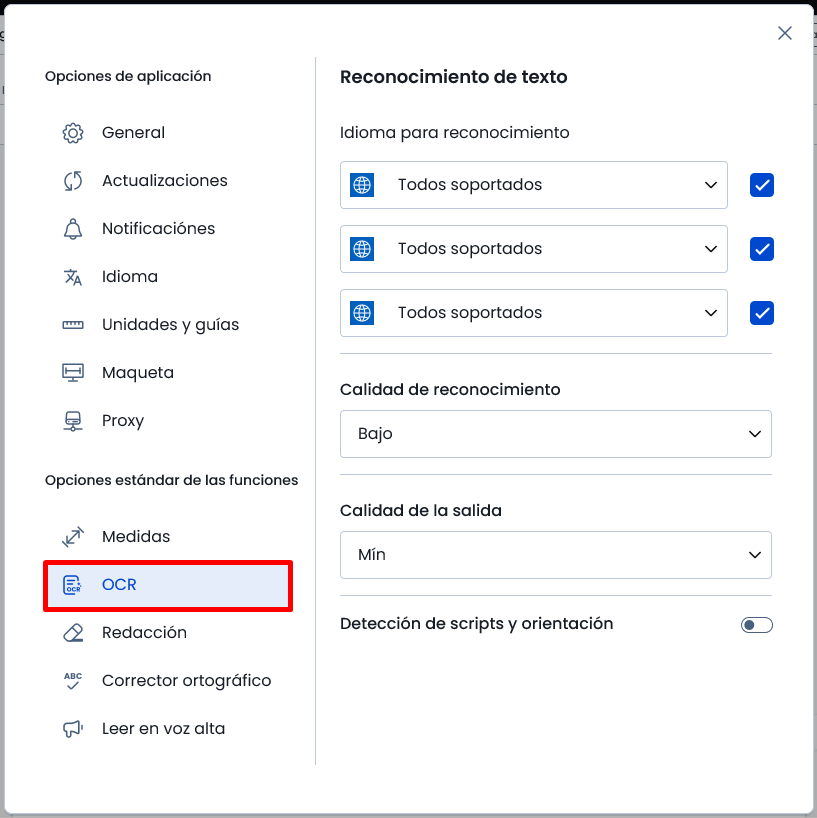
Task: Click the Proxy server icon
Action: (73, 421)
